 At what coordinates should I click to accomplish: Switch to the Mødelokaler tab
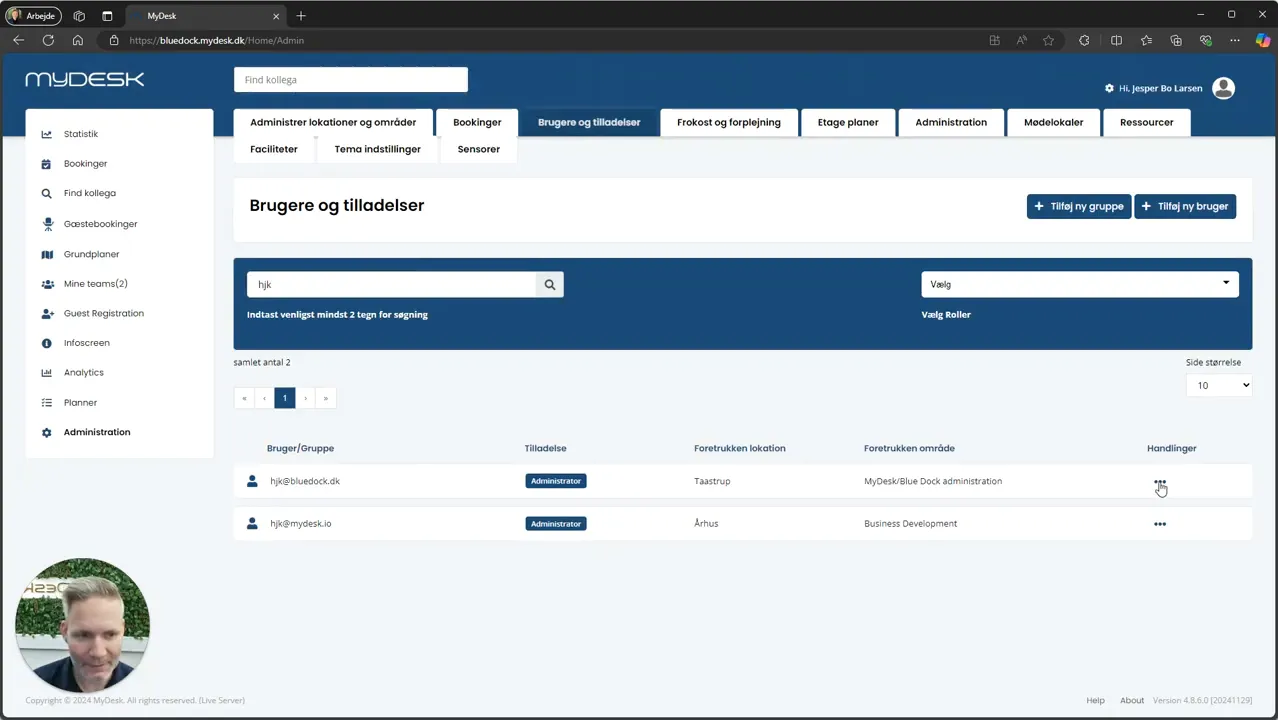[1053, 122]
